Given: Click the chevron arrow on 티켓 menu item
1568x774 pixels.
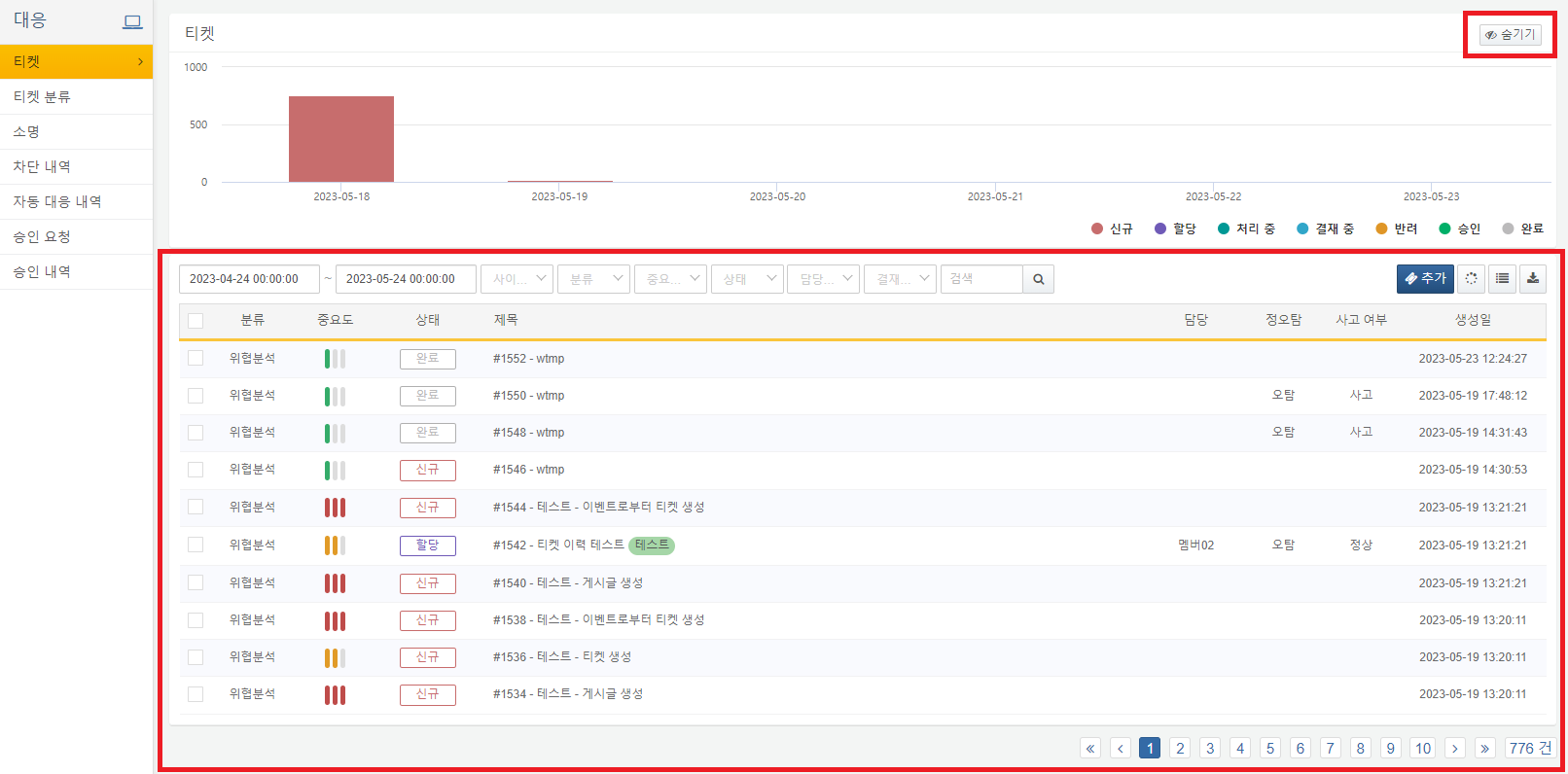Looking at the screenshot, I should (140, 62).
